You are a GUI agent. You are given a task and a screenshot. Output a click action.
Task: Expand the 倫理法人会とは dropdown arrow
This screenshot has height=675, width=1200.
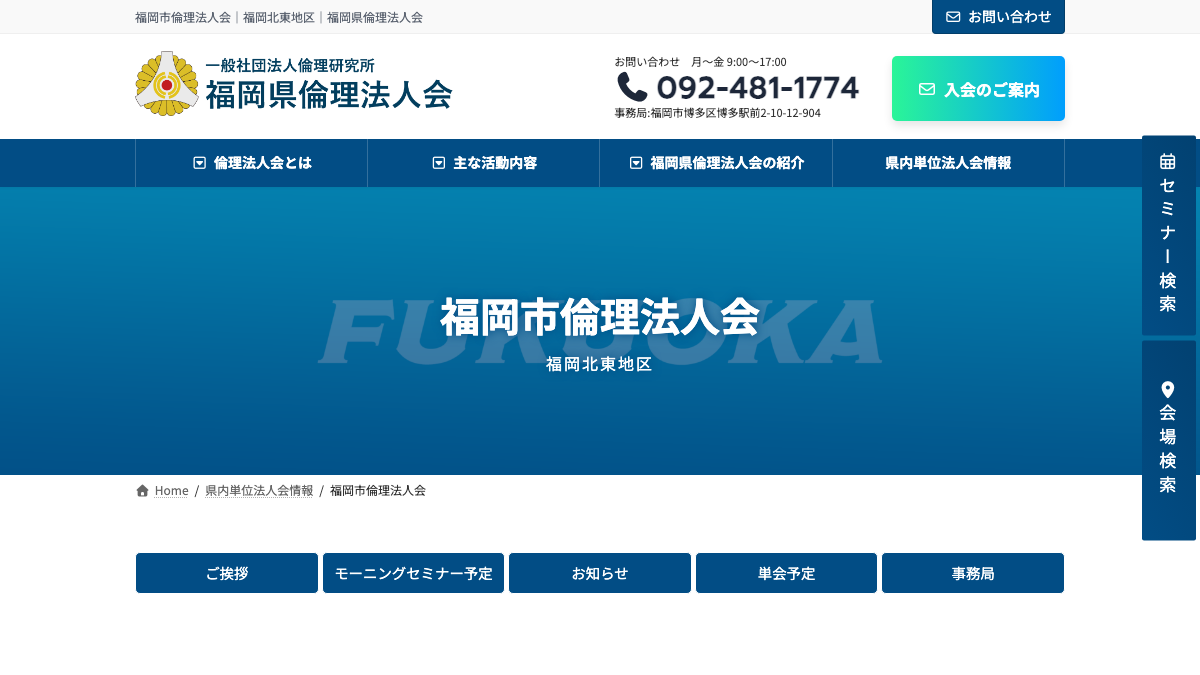click(200, 163)
